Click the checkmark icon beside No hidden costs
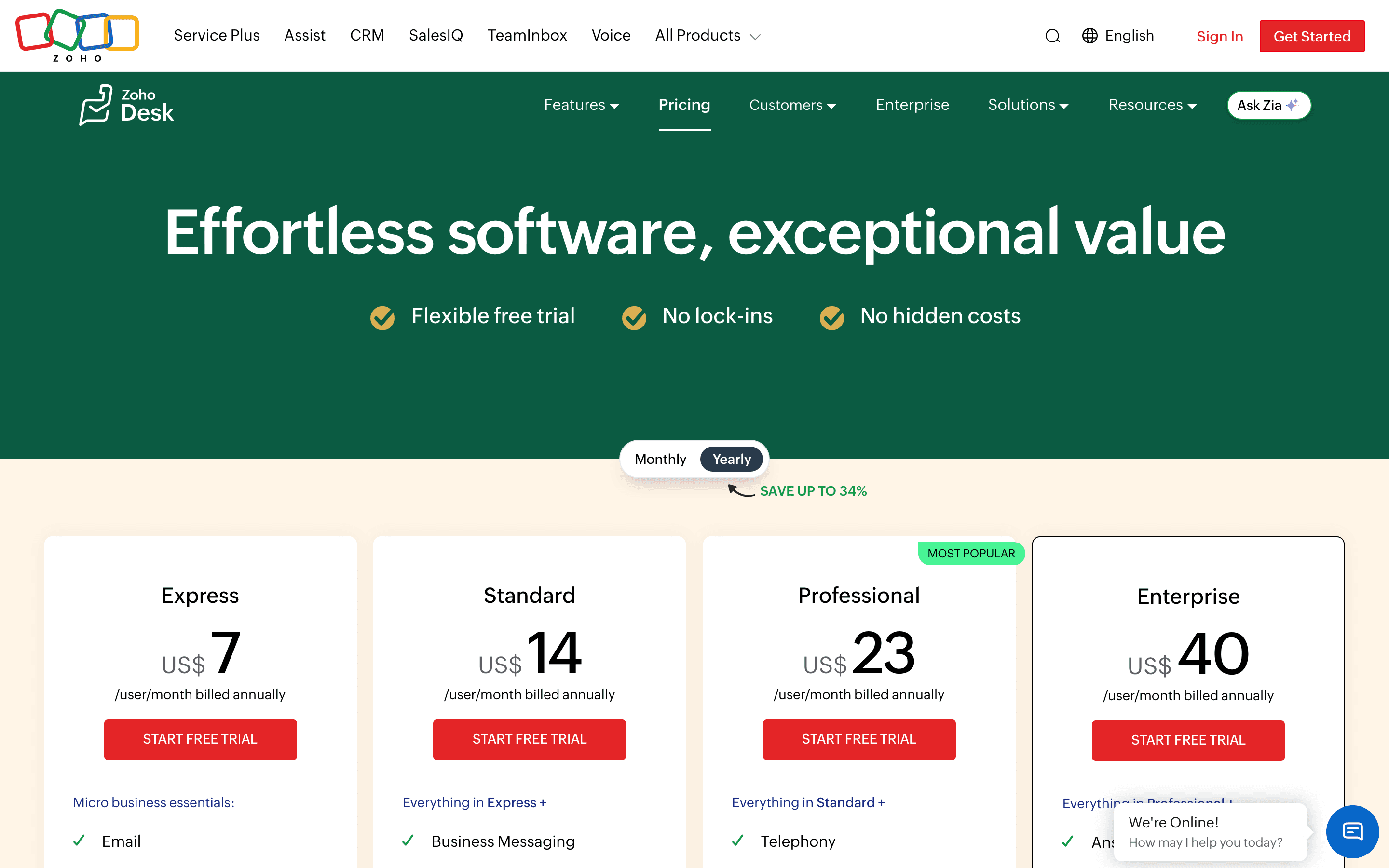Screen dimensions: 1389x868 pyautogui.click(x=831, y=317)
